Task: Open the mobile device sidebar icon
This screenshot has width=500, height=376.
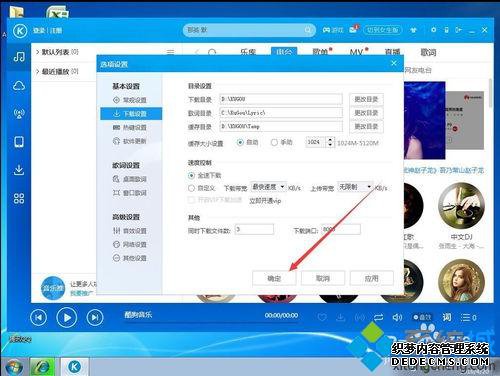Action: coord(19,142)
